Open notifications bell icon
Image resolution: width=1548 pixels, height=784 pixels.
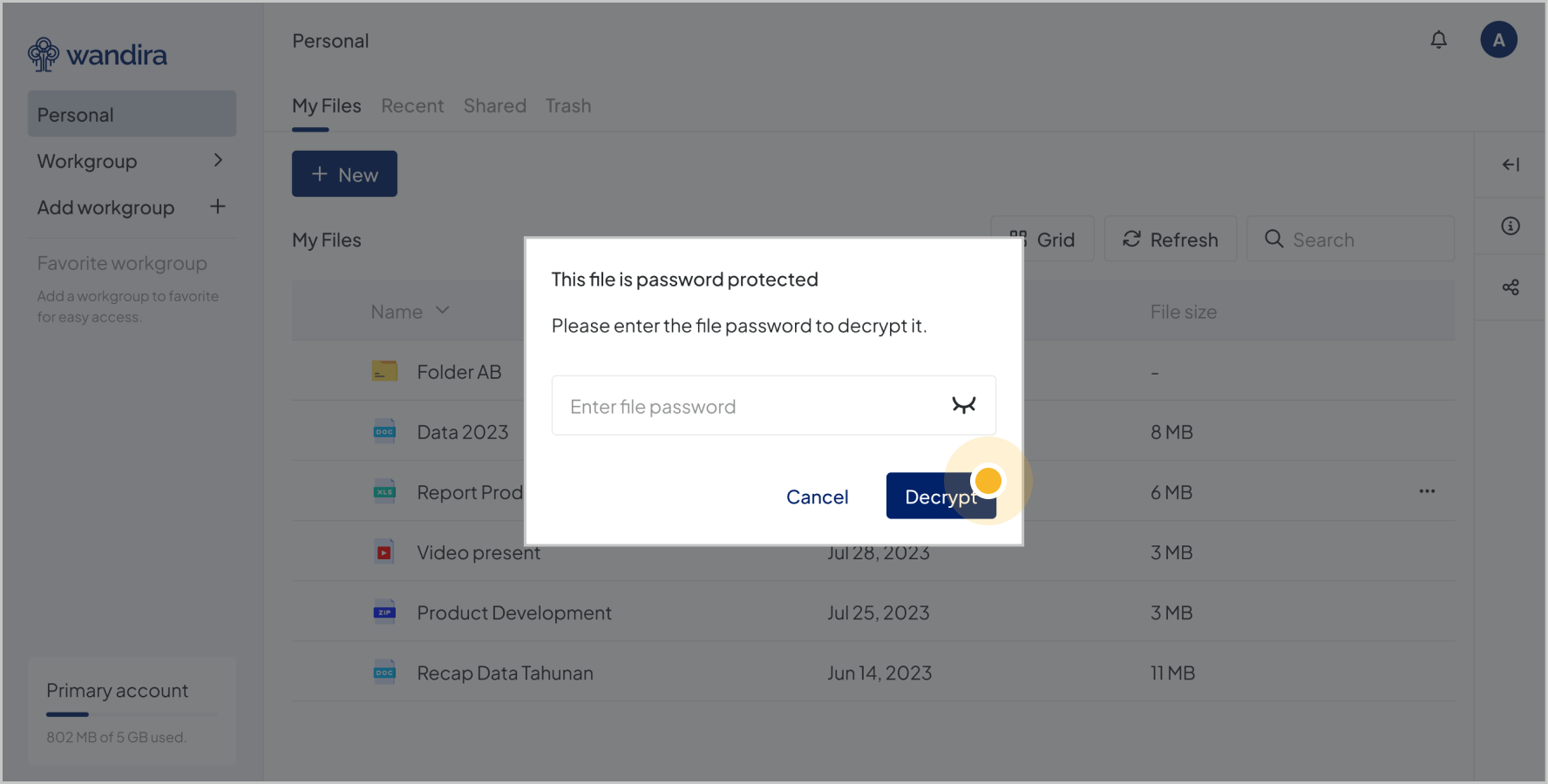pos(1438,40)
